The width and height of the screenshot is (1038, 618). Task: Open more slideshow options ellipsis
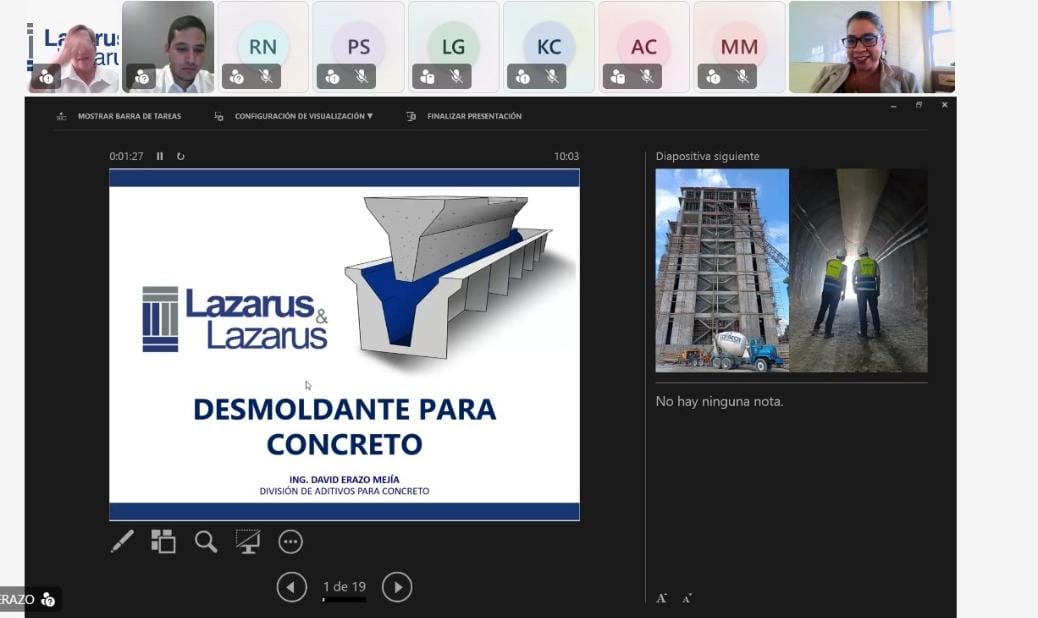click(290, 542)
